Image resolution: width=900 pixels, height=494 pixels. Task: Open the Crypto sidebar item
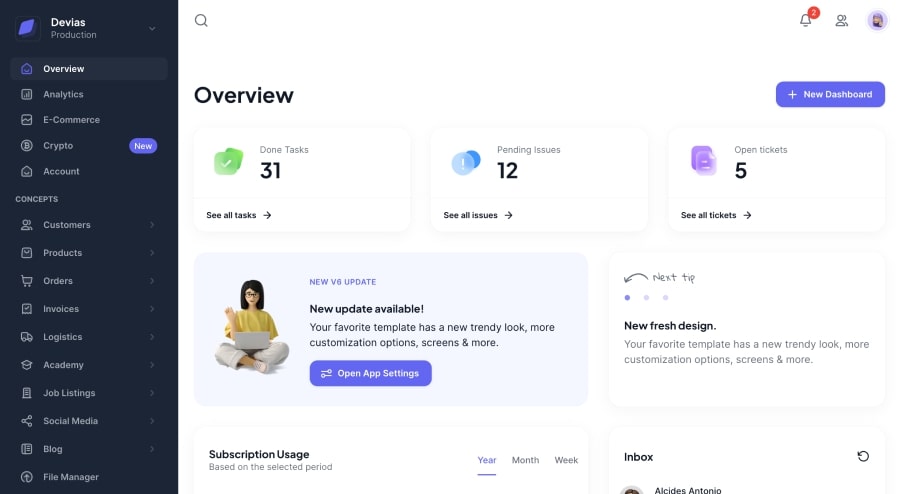pos(58,145)
